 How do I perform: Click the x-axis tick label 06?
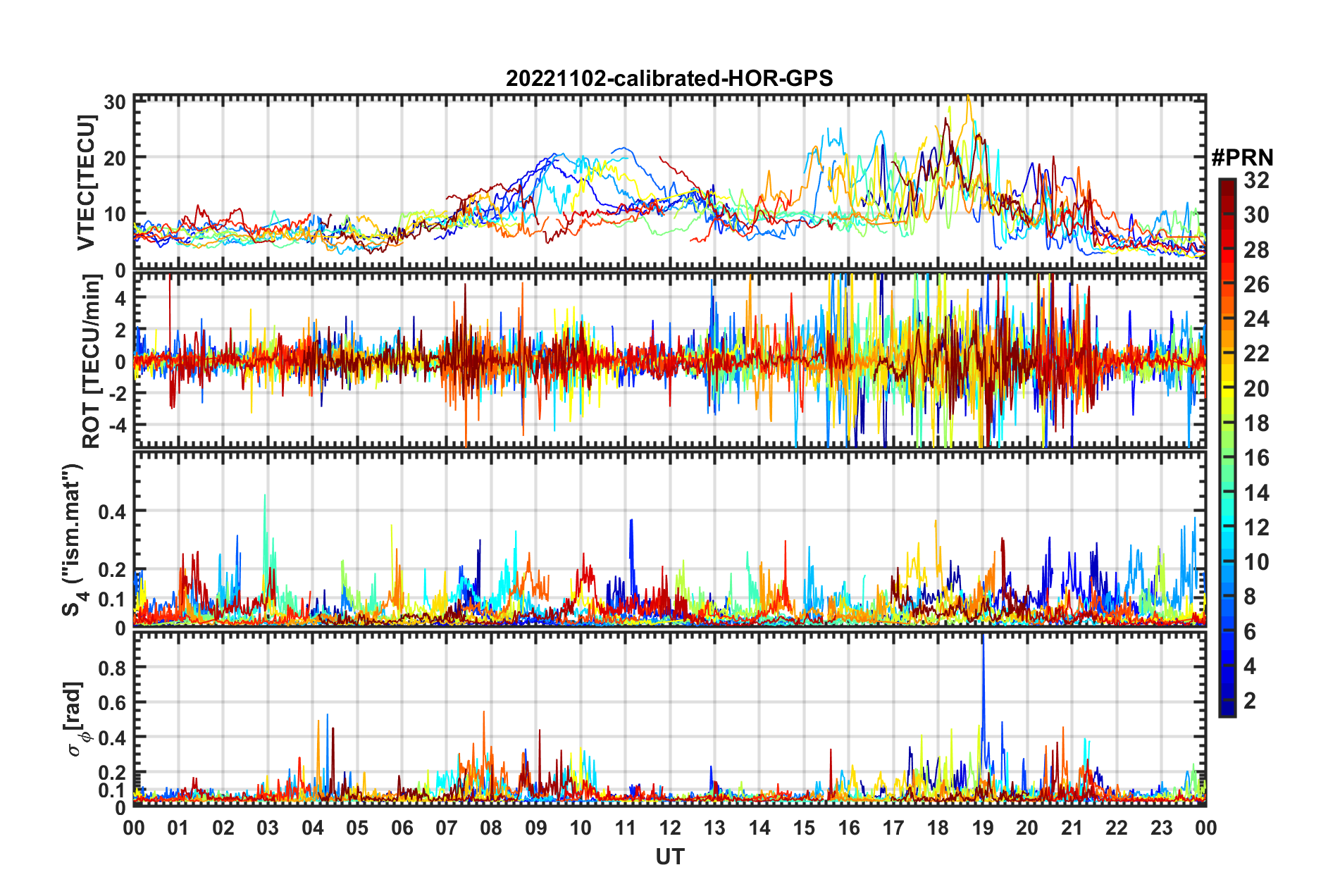(x=402, y=828)
